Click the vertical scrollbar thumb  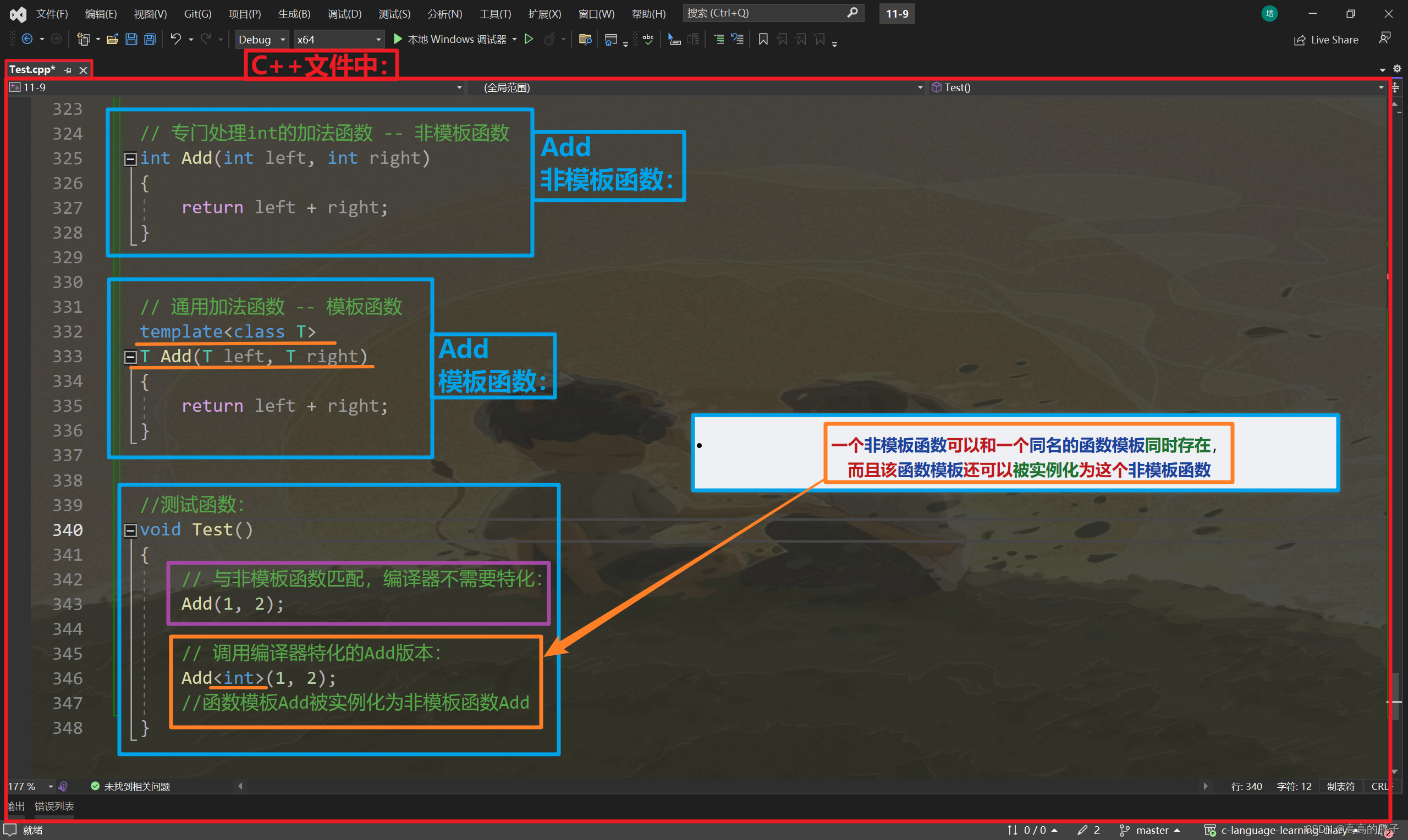1395,695
